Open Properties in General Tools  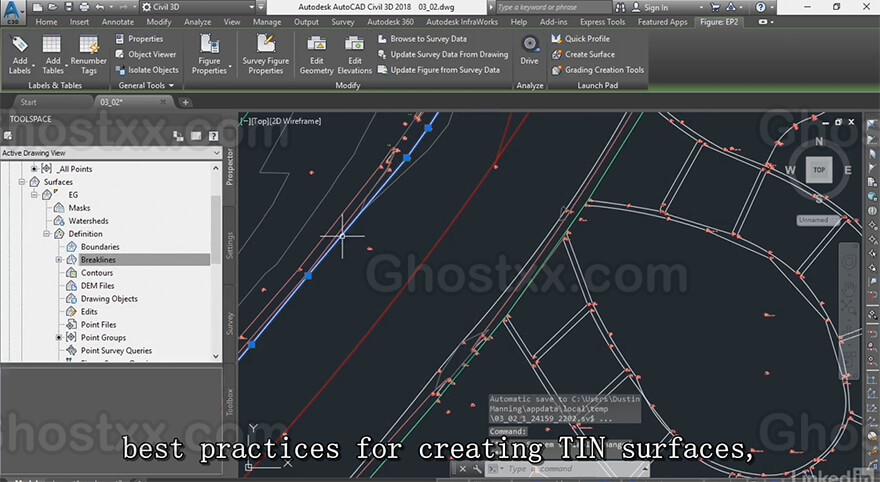point(139,39)
